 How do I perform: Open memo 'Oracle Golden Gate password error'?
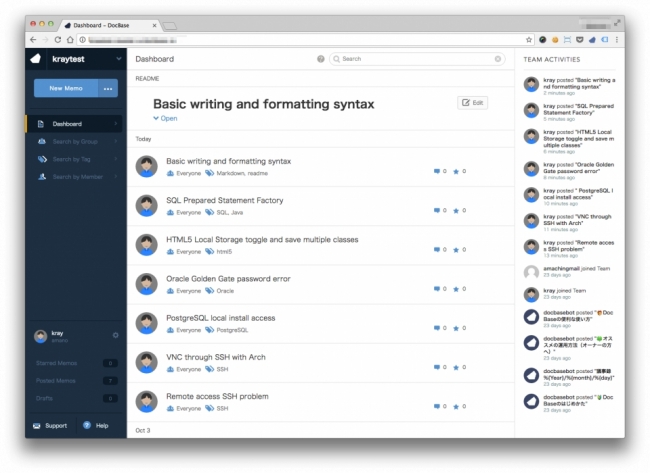coord(228,279)
